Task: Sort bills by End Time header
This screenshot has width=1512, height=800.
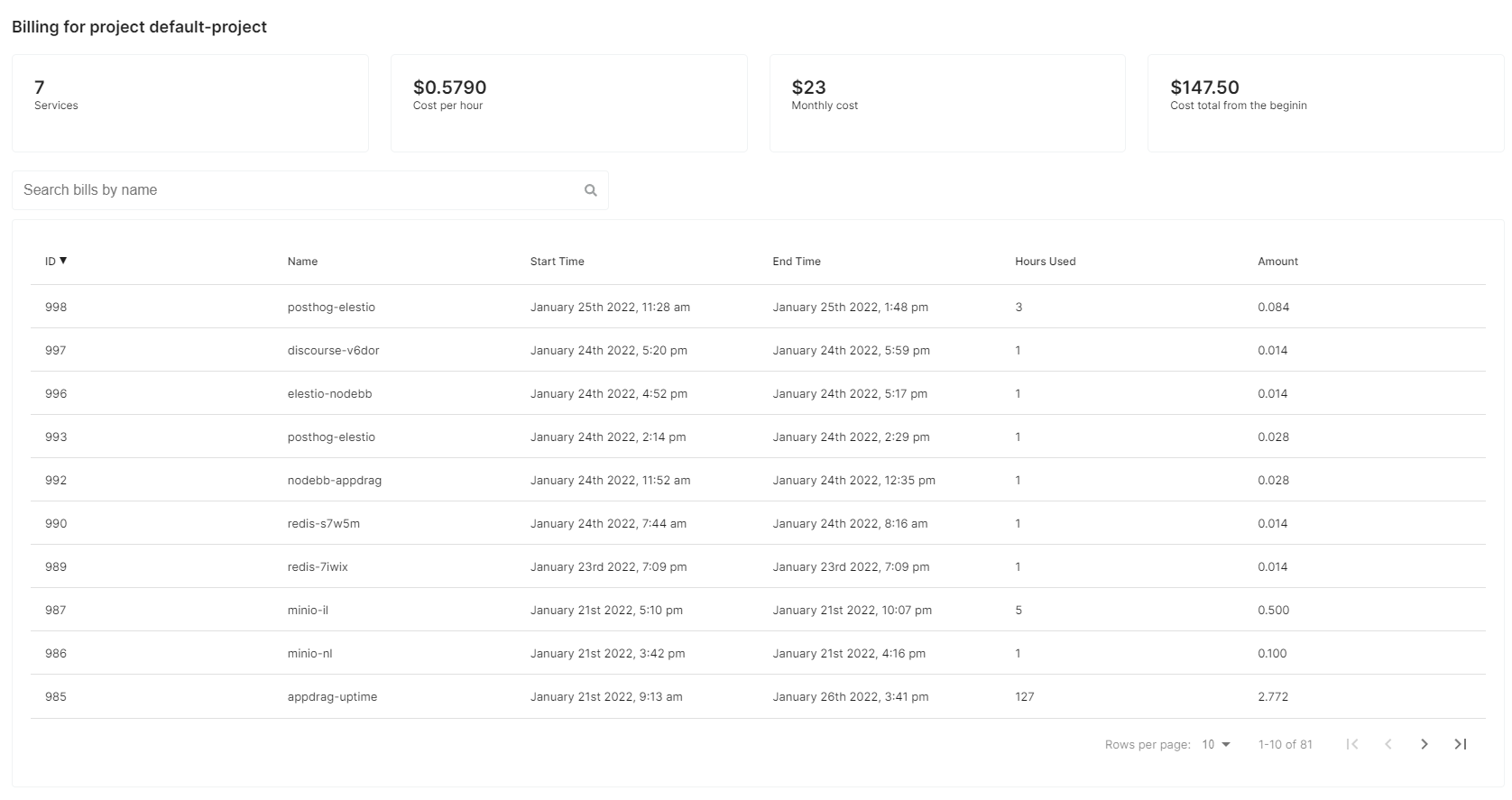Action: point(796,262)
